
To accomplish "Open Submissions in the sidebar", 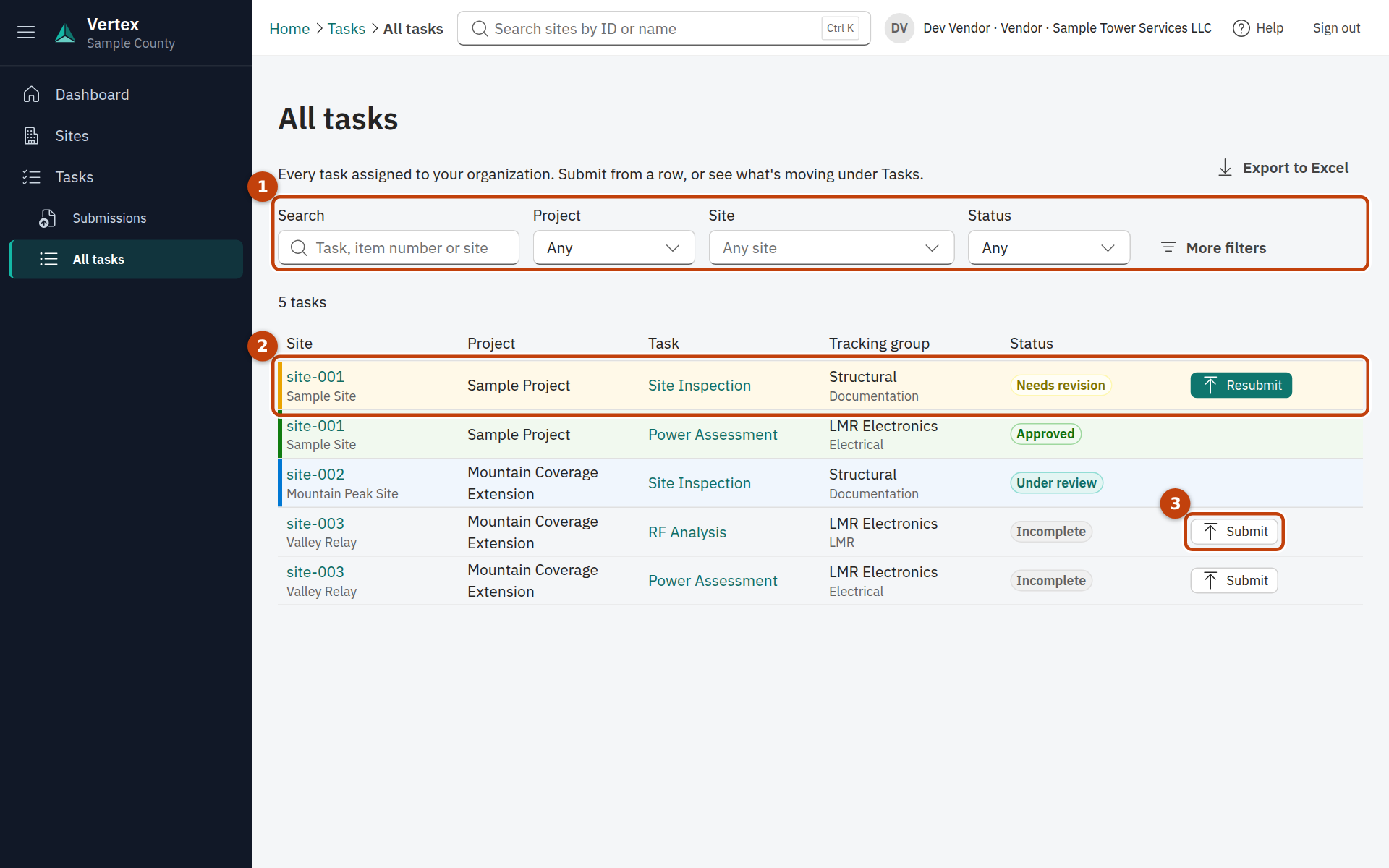I will tap(126, 218).
